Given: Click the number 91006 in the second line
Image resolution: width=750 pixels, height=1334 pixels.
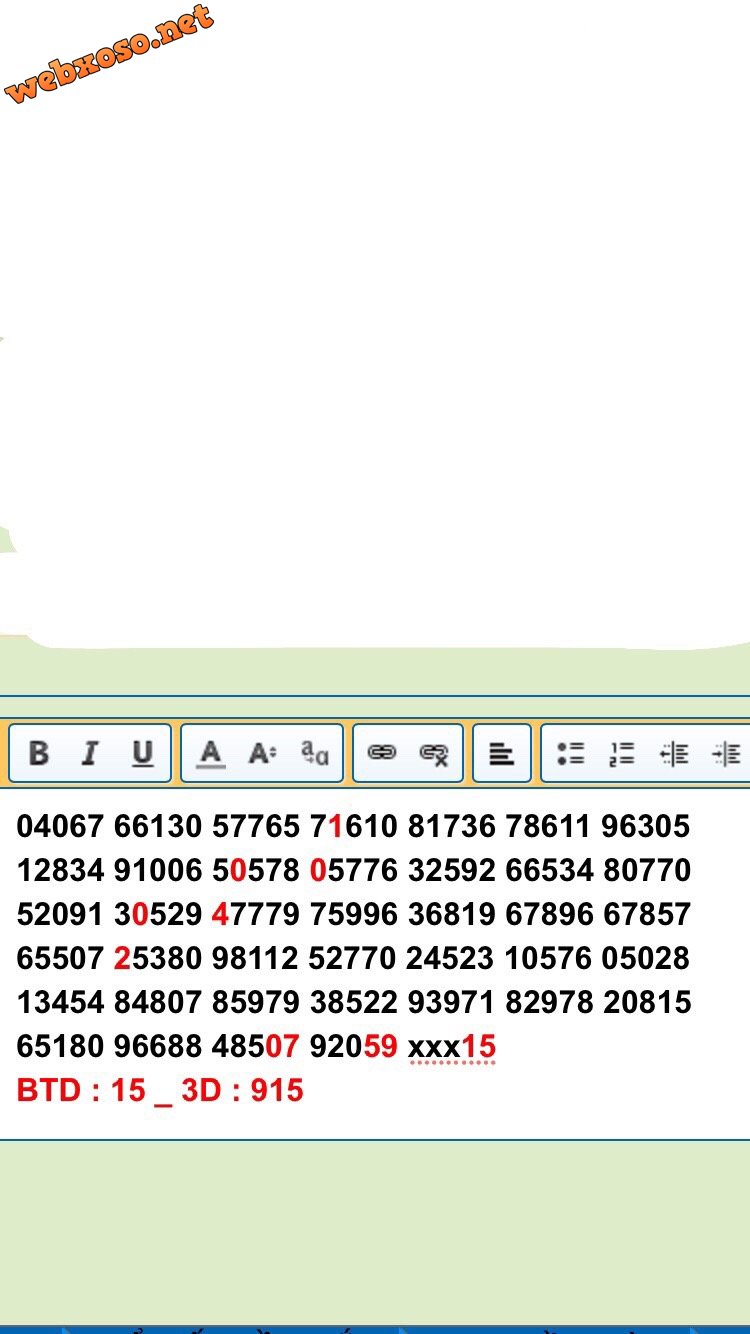Looking at the screenshot, I should tap(157, 870).
